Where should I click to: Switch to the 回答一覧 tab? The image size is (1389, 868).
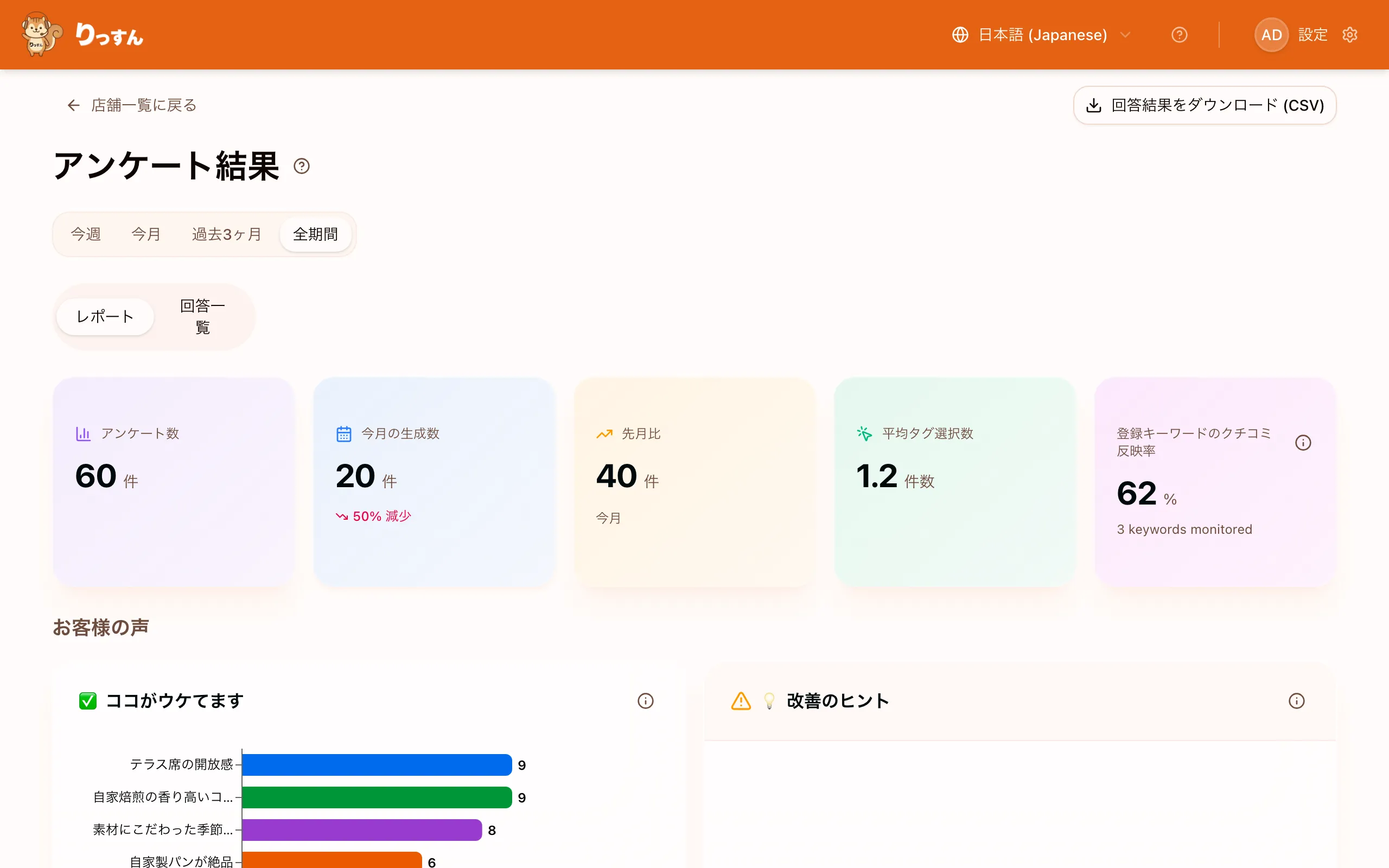[x=202, y=316]
